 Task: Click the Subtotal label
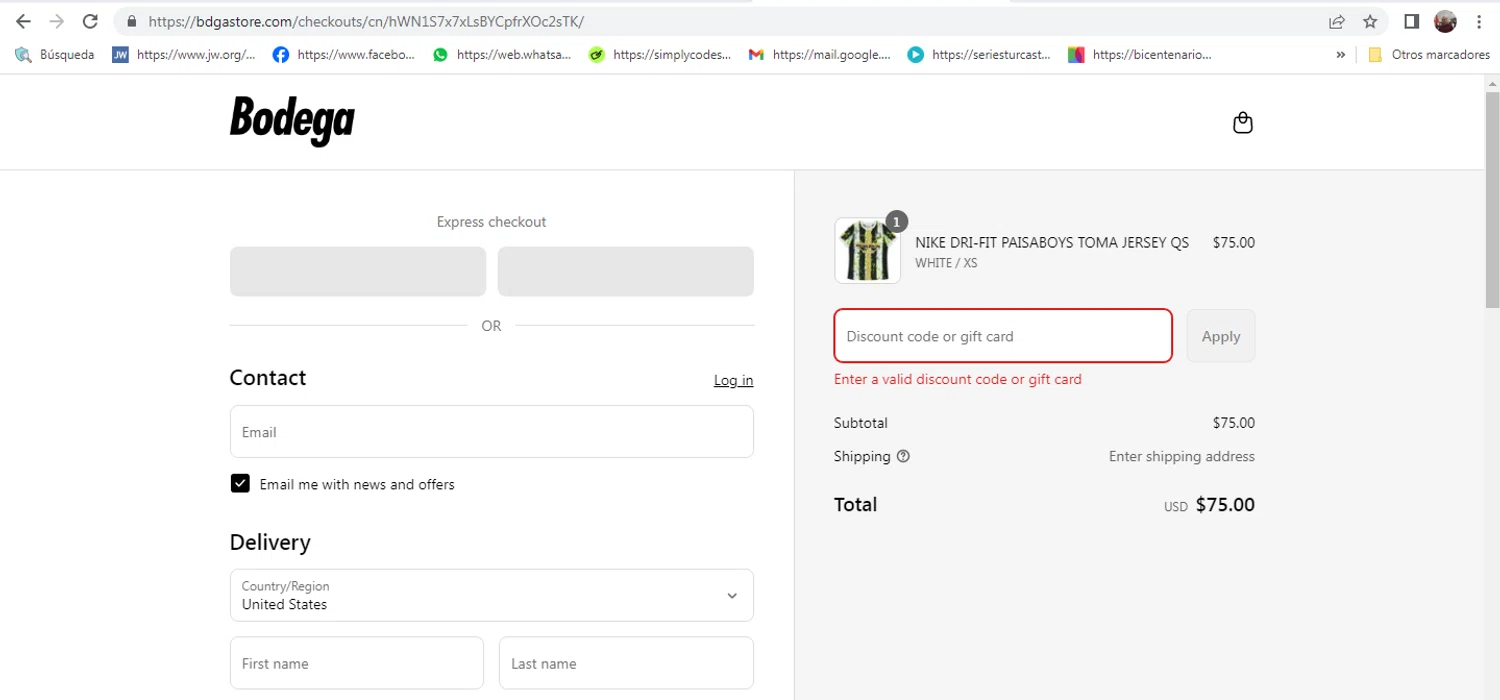coord(861,423)
